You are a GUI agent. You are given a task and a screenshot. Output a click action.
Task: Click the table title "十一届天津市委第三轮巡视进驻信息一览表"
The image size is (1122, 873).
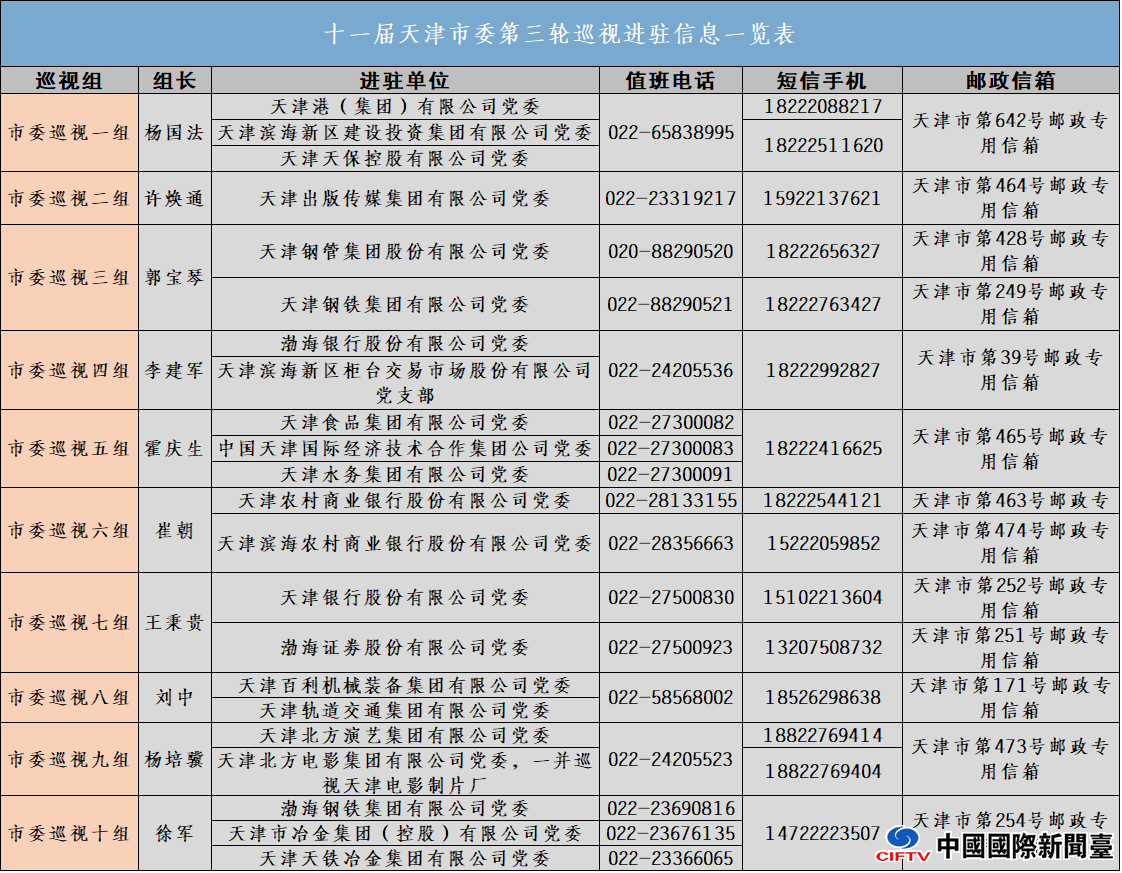560,34
